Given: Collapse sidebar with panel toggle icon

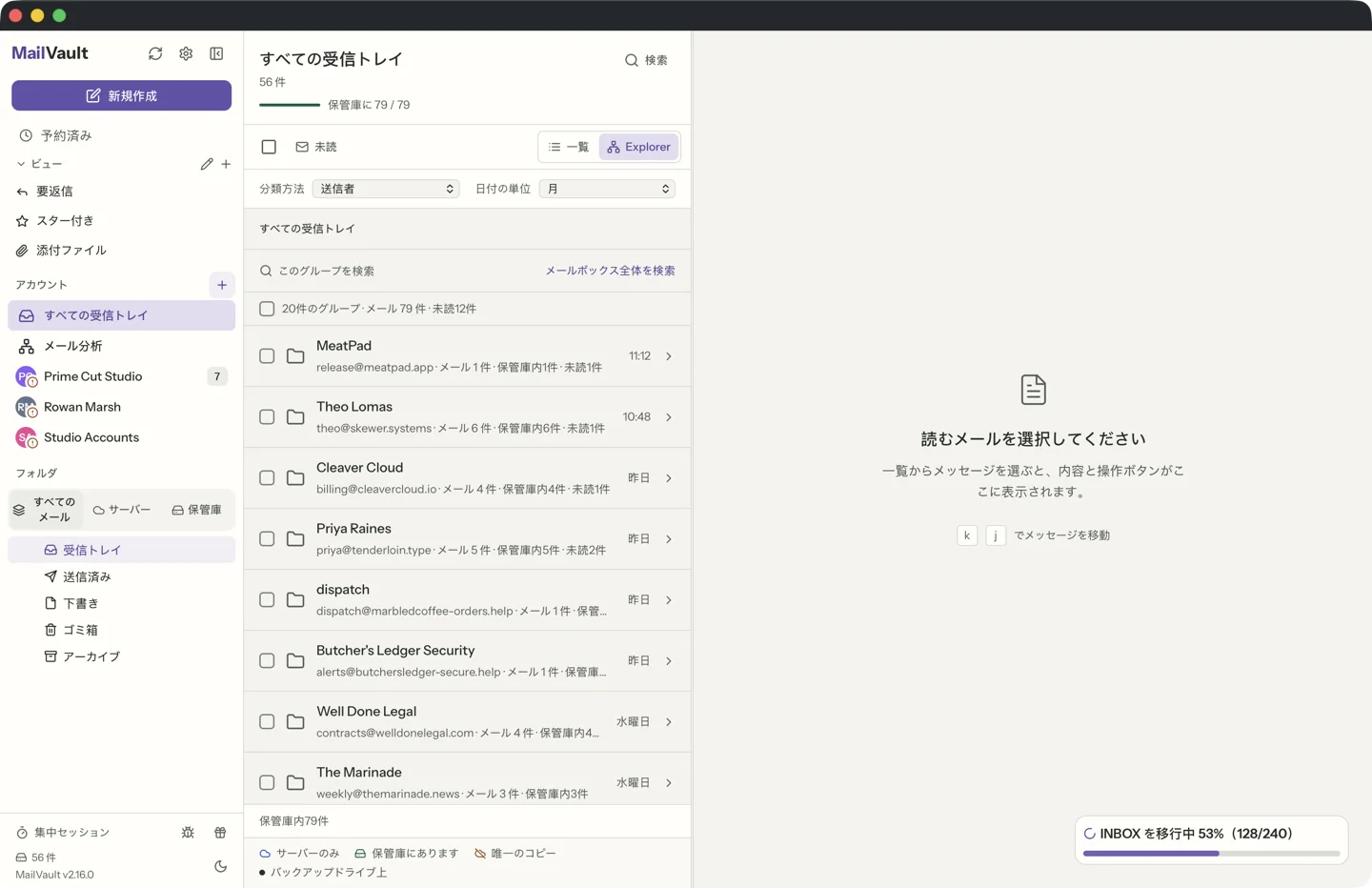Looking at the screenshot, I should [x=216, y=54].
